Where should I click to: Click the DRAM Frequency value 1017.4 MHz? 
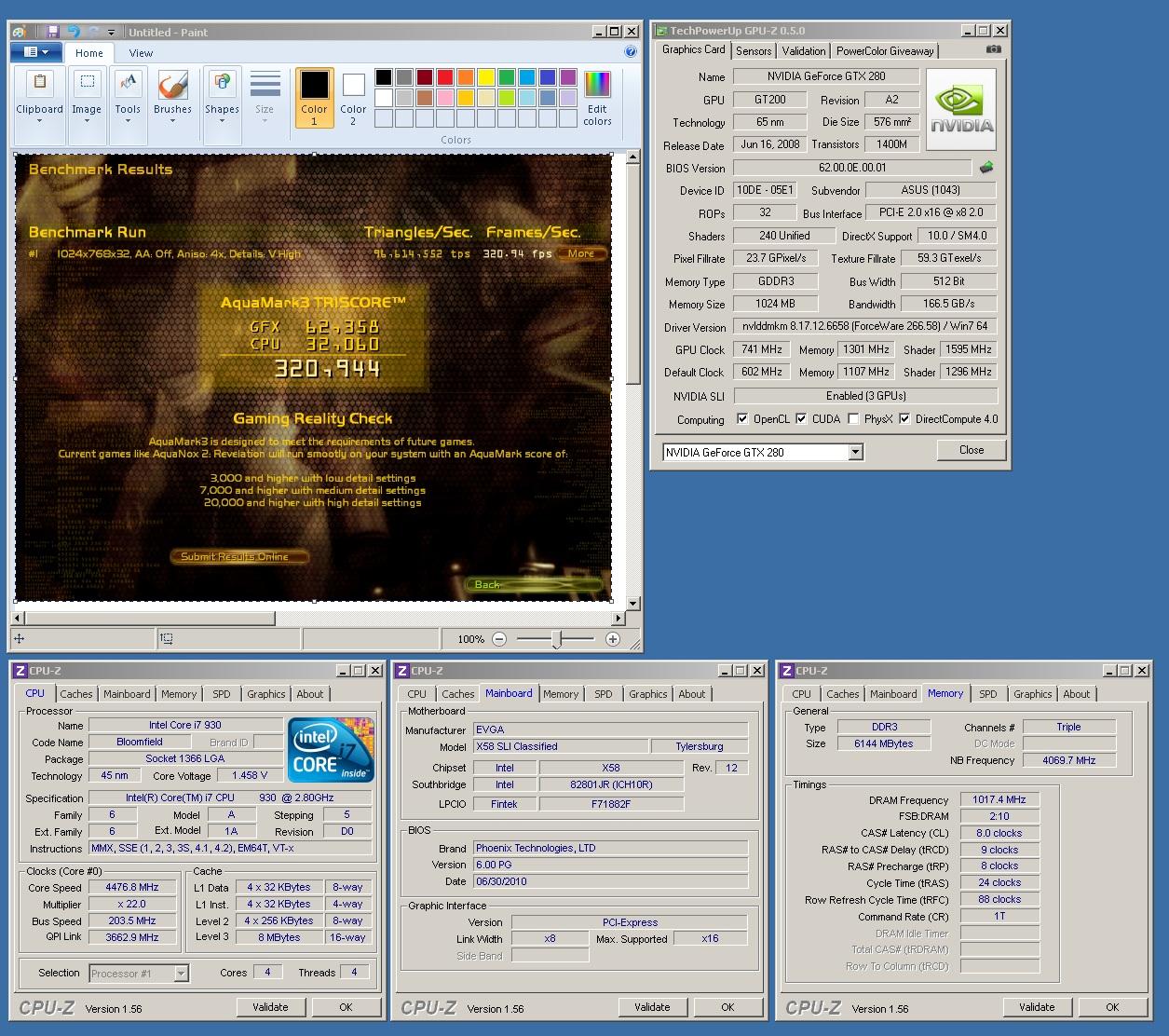coord(999,799)
